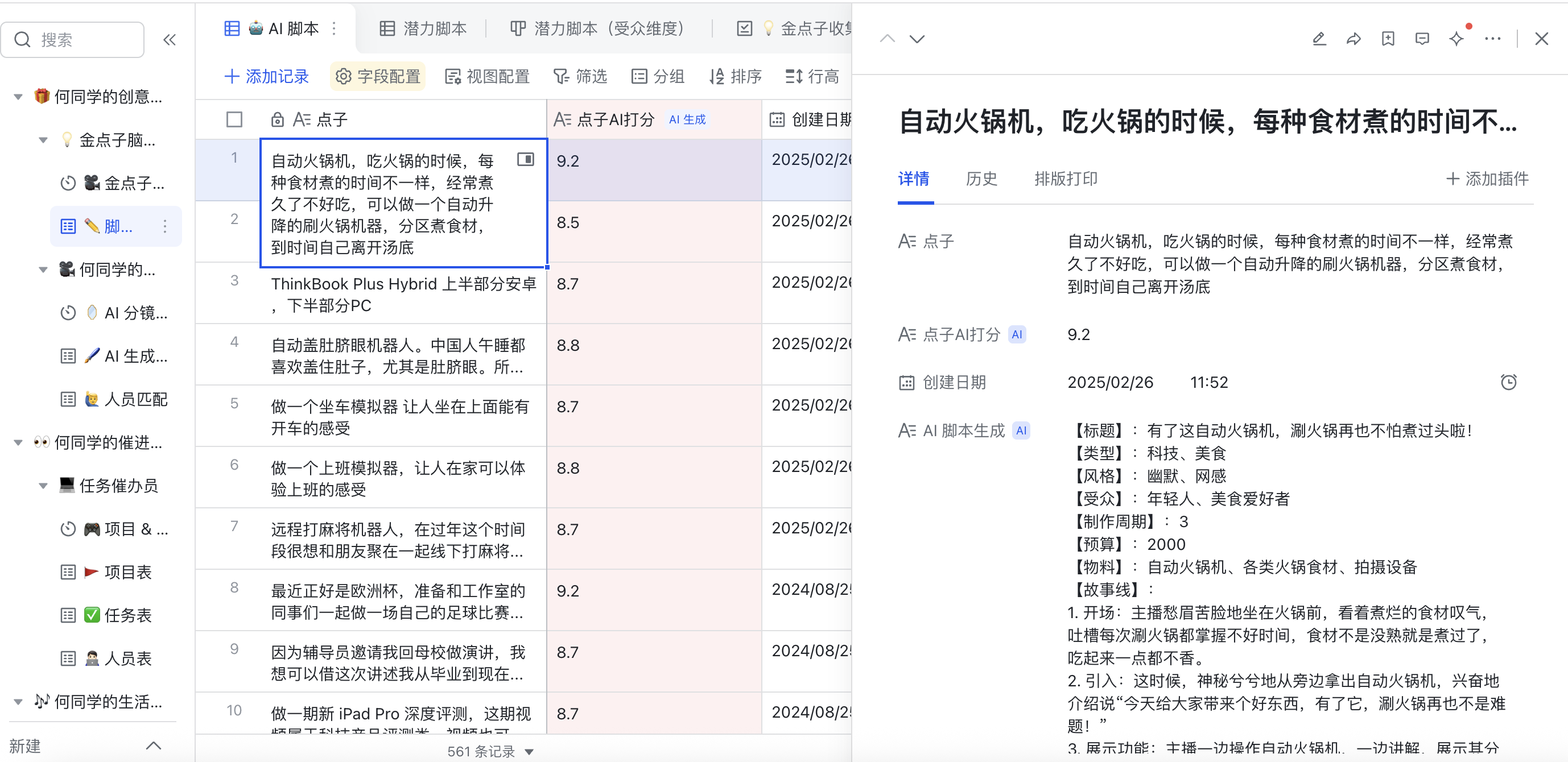
Task: Click expand record icon in first row cell
Action: click(525, 159)
